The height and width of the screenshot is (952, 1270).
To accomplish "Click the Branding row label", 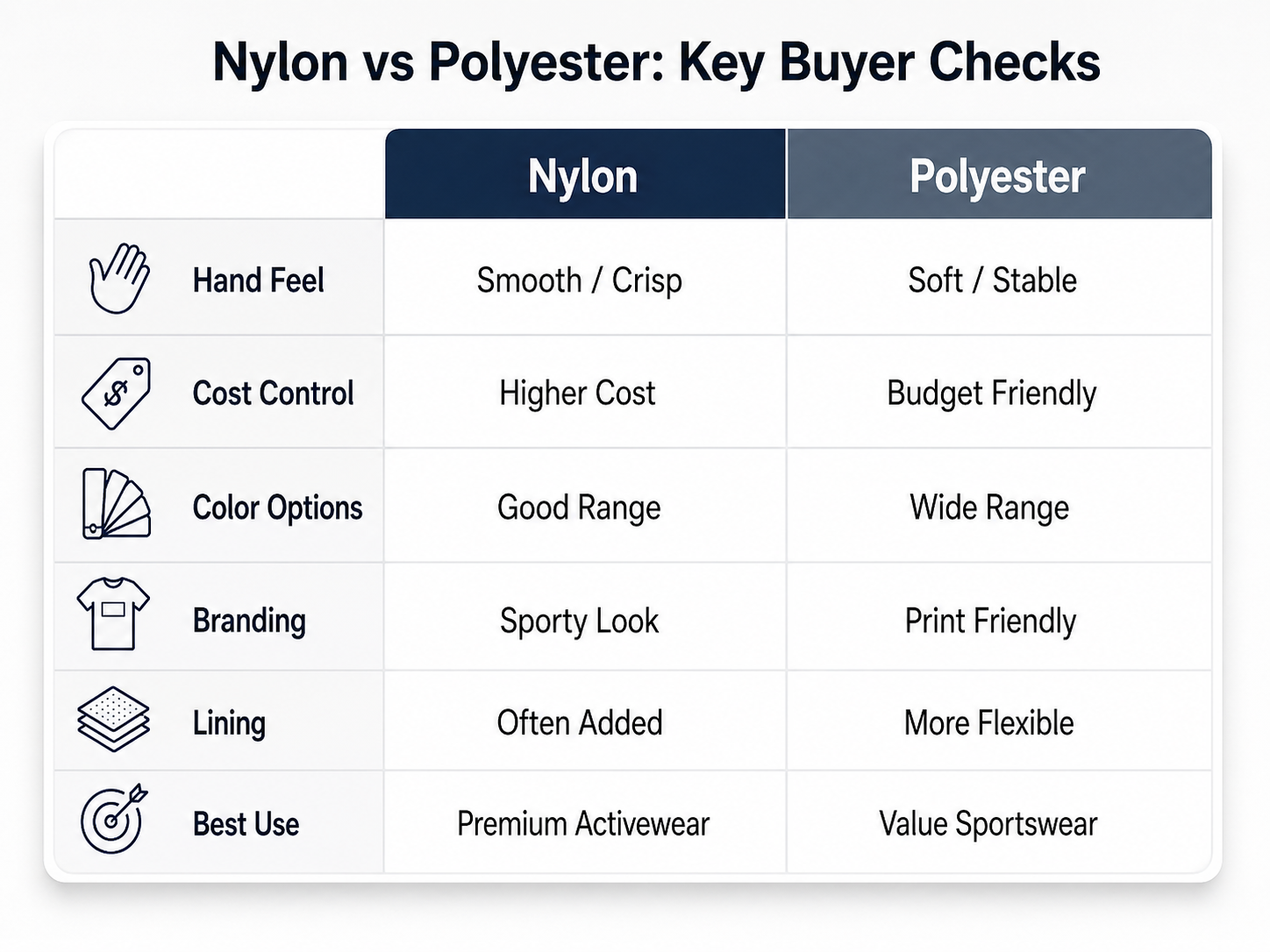I will tap(249, 621).
